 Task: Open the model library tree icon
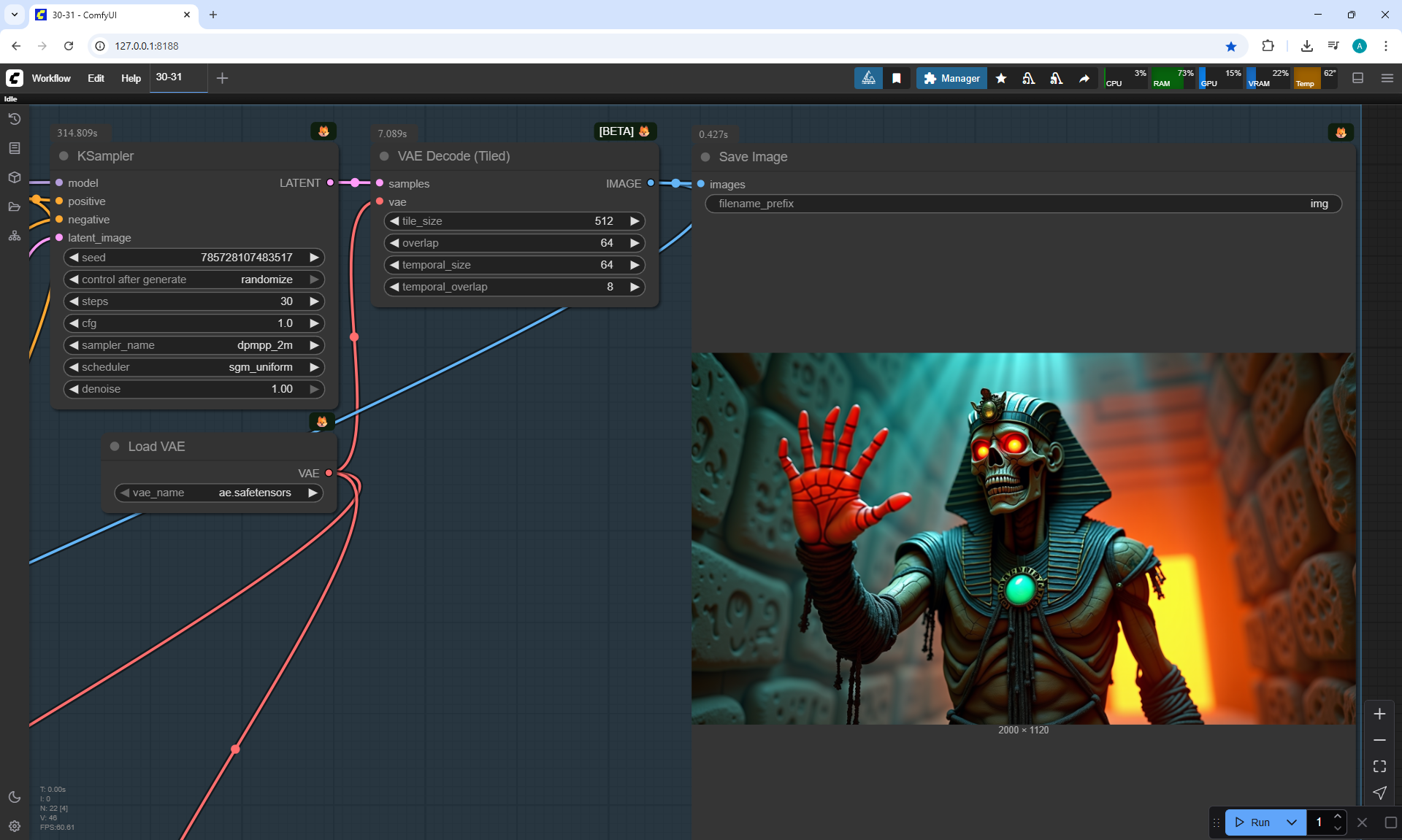(x=15, y=236)
